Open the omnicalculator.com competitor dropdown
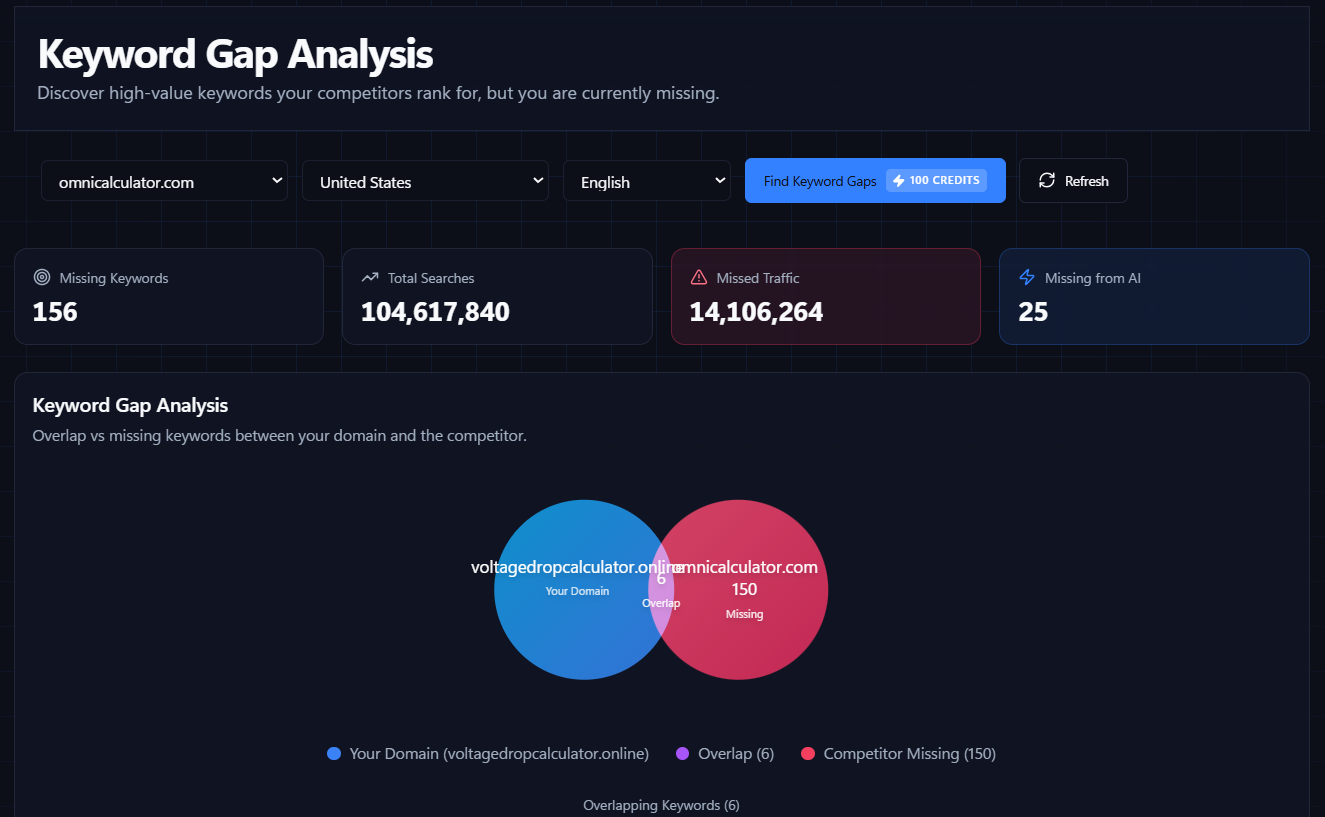This screenshot has width=1325, height=817. [164, 181]
